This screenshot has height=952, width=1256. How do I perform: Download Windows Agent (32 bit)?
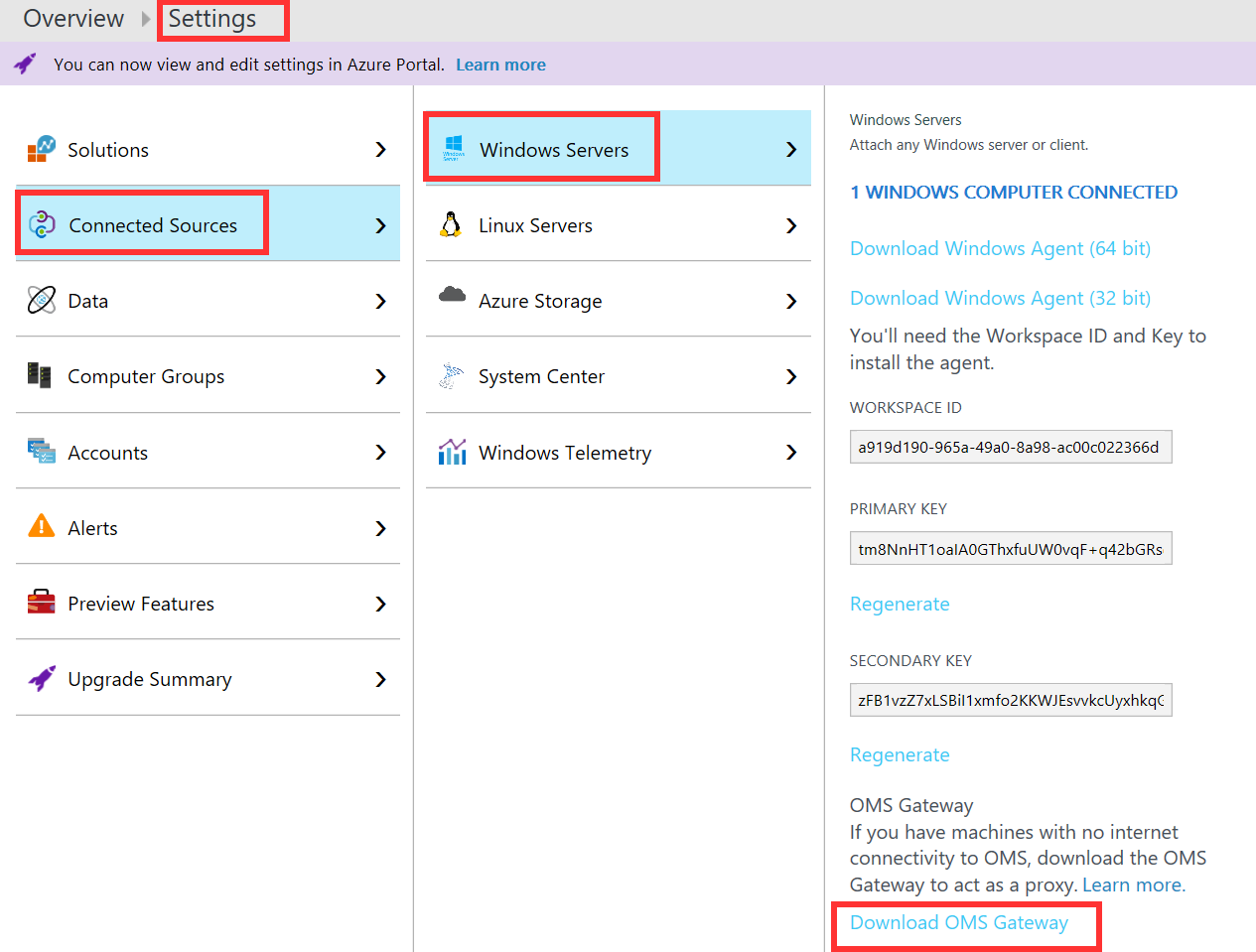pyautogui.click(x=1000, y=298)
